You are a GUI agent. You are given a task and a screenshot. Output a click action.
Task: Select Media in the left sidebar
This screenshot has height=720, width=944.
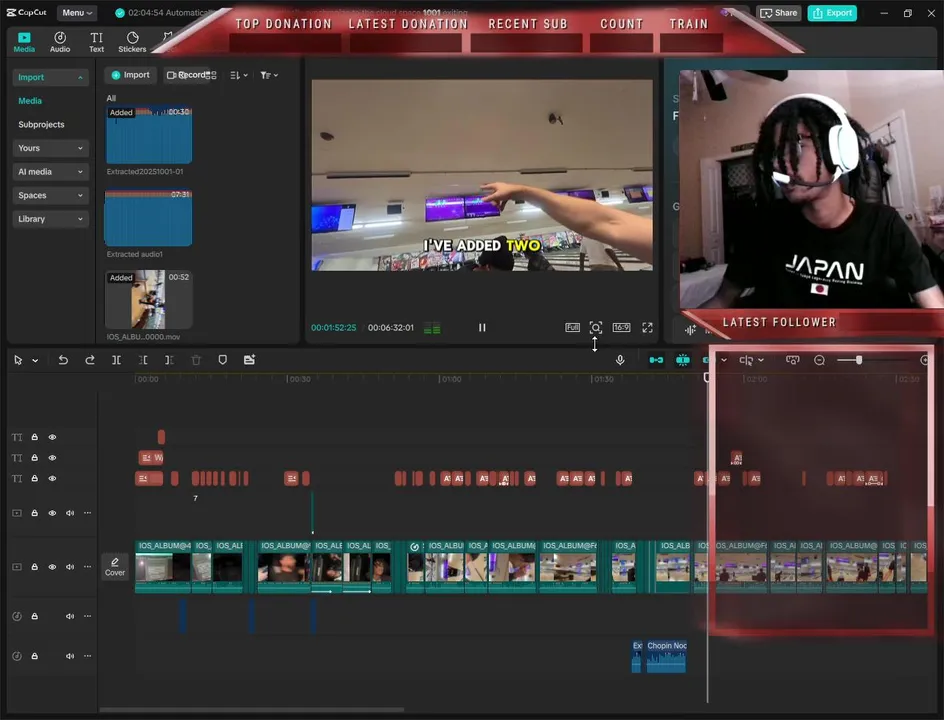tap(30, 101)
